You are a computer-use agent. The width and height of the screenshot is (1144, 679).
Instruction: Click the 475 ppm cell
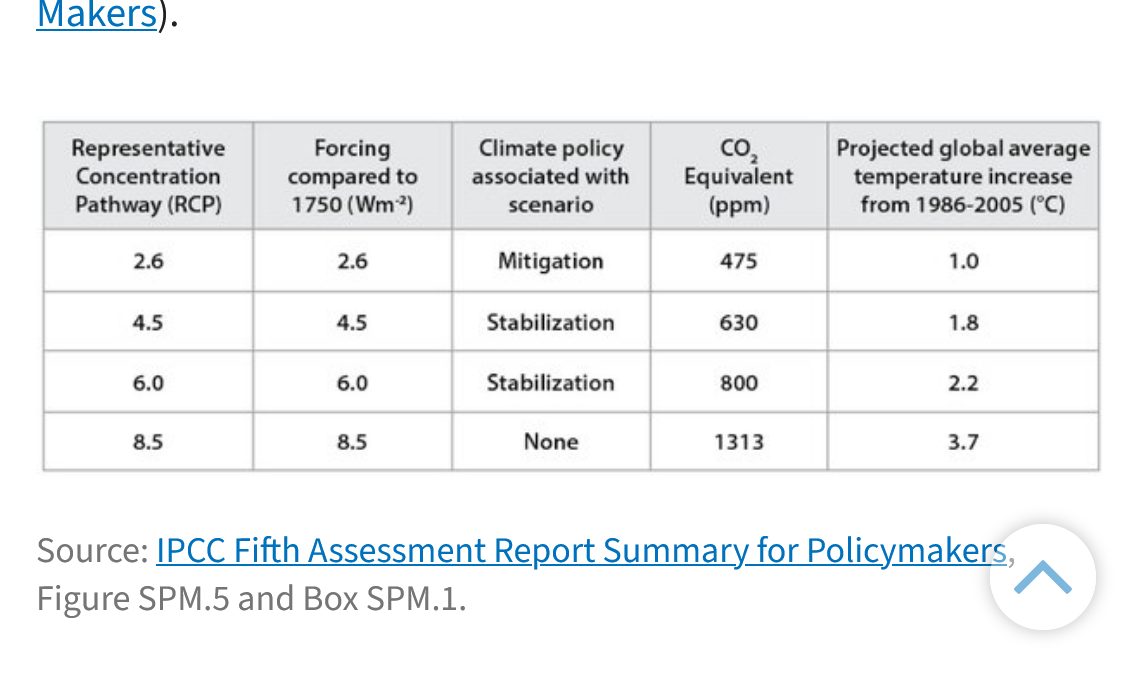click(x=738, y=261)
